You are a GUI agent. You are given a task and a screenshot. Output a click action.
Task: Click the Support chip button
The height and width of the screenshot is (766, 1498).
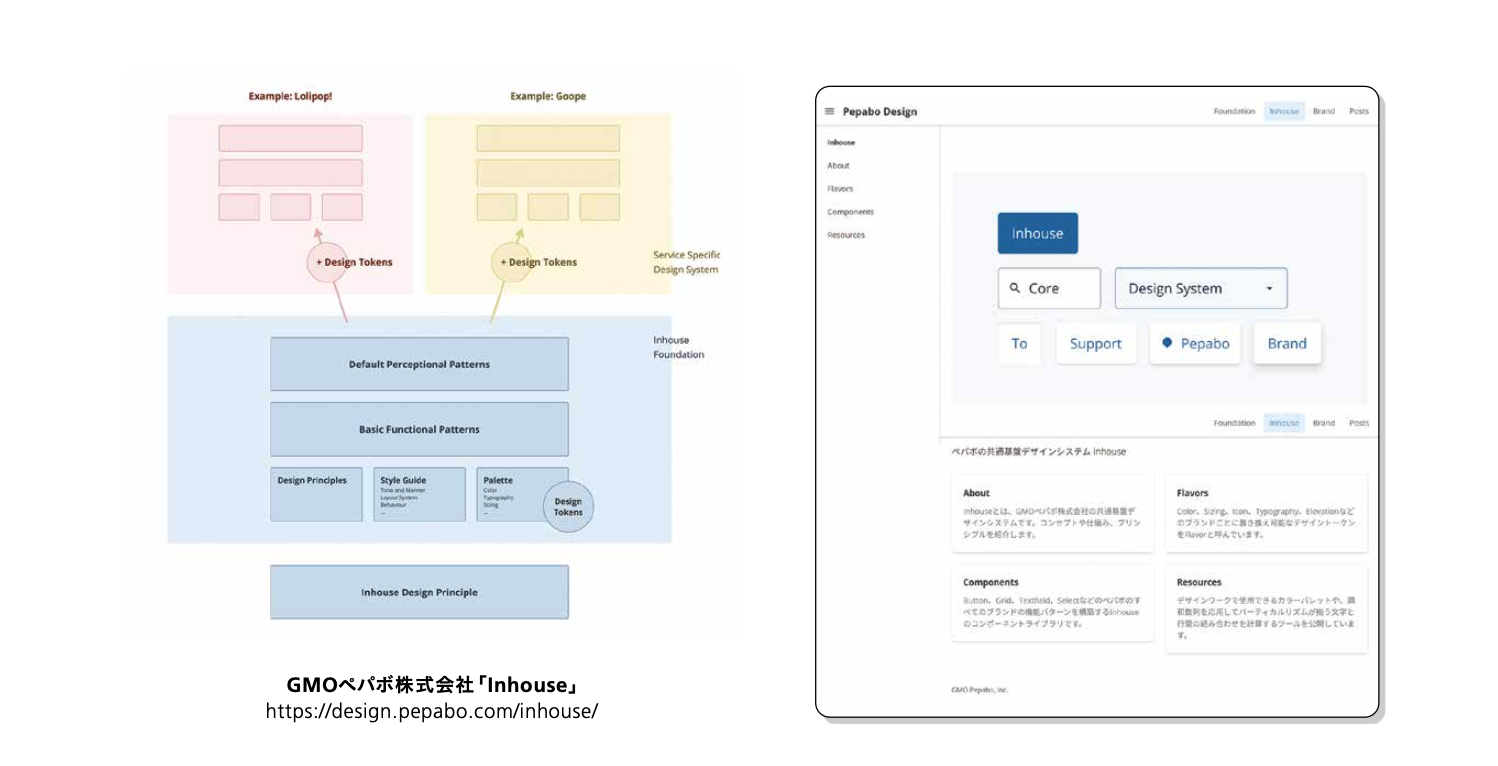tap(1095, 343)
